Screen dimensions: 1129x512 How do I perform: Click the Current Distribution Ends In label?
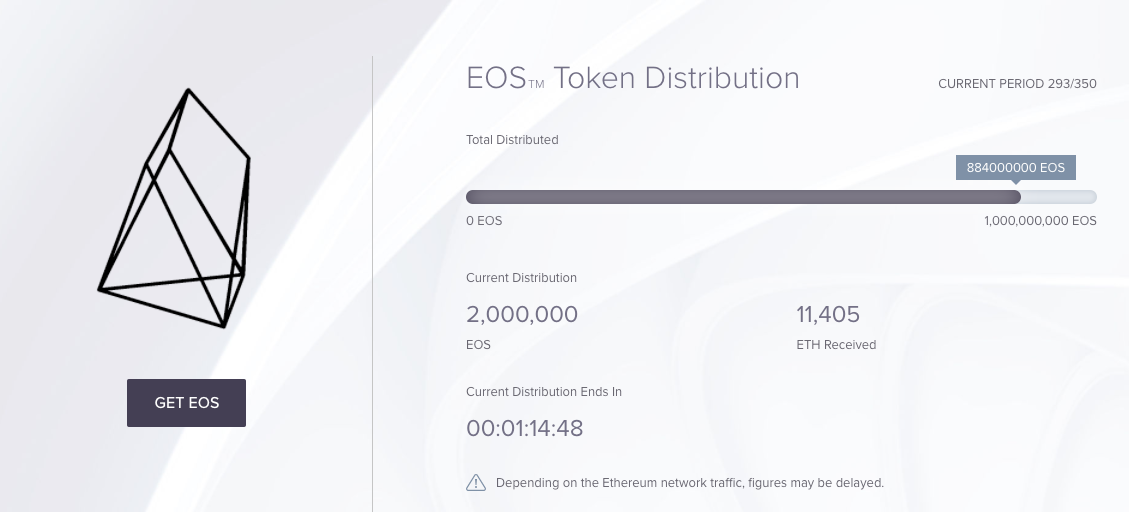tap(544, 392)
